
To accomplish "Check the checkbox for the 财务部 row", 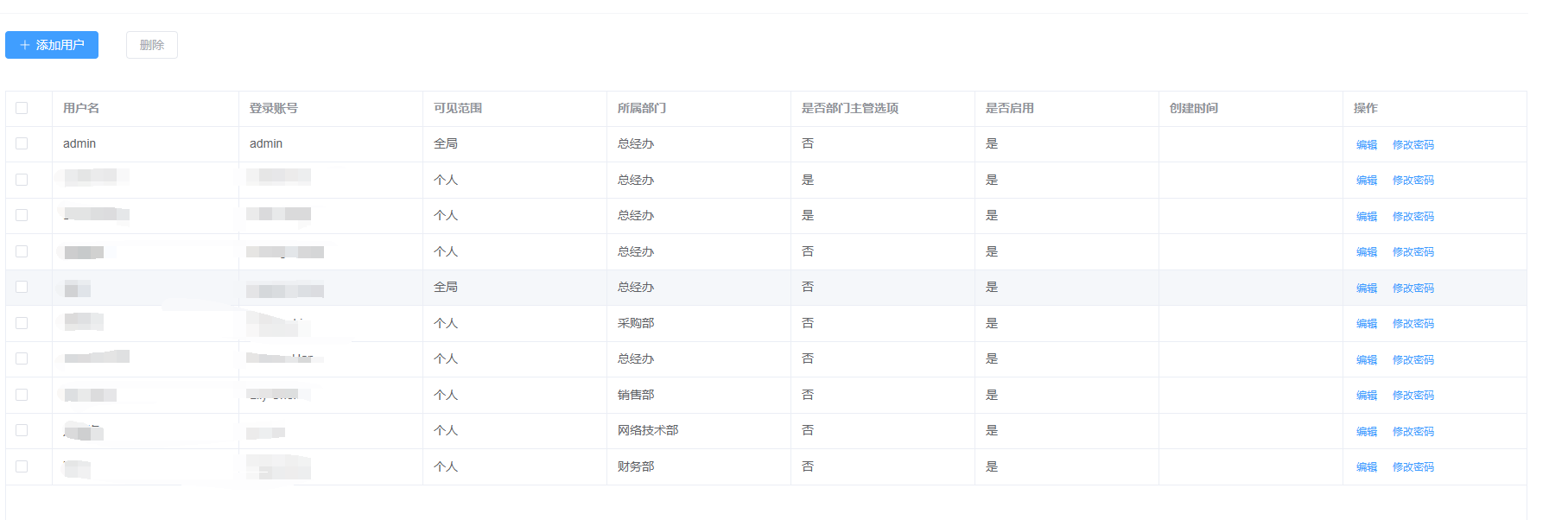I will 22,466.
